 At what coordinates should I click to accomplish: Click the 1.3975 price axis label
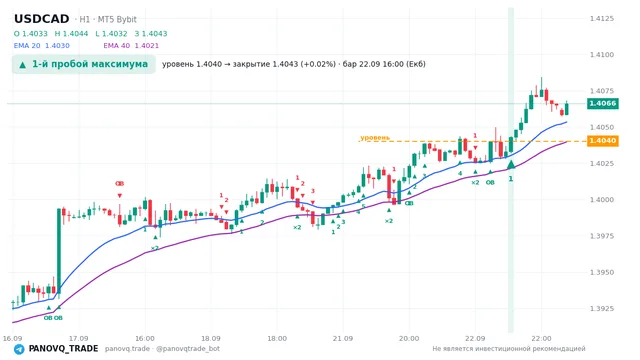pyautogui.click(x=602, y=236)
